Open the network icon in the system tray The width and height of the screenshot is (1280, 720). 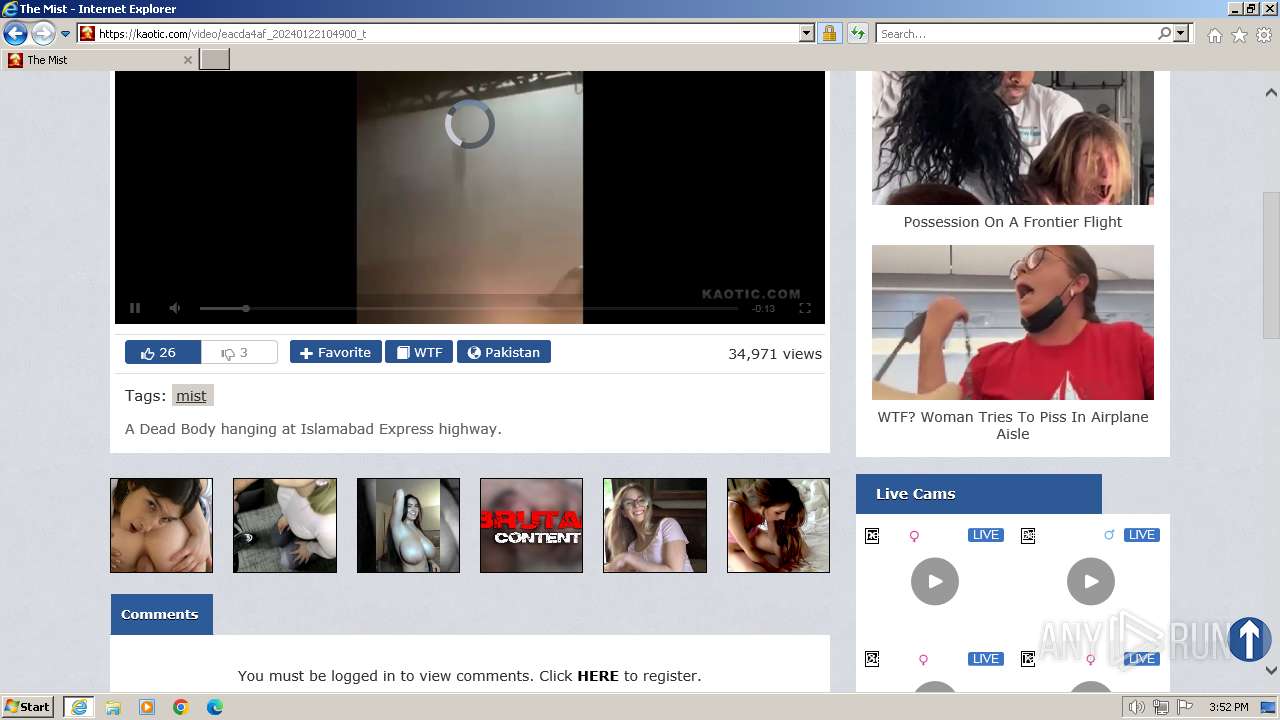point(1160,708)
